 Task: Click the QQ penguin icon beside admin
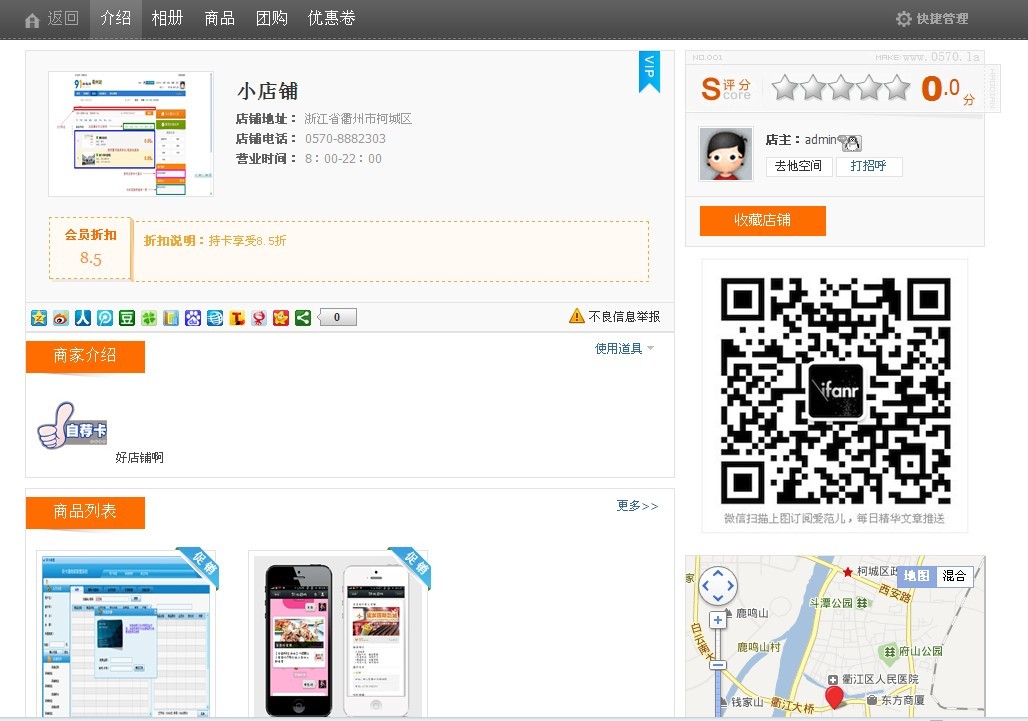(x=851, y=142)
